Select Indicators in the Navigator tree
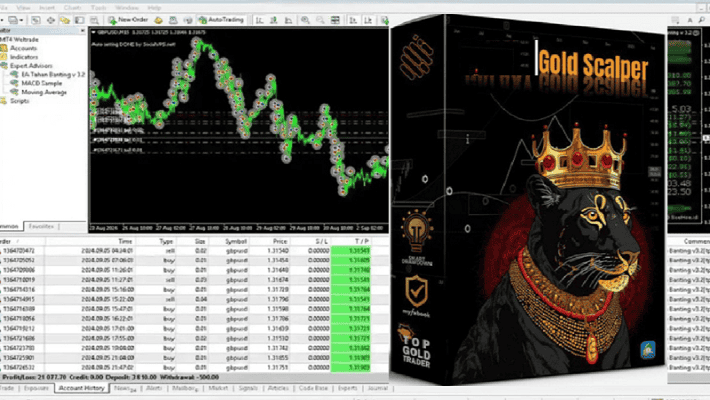 [24, 57]
